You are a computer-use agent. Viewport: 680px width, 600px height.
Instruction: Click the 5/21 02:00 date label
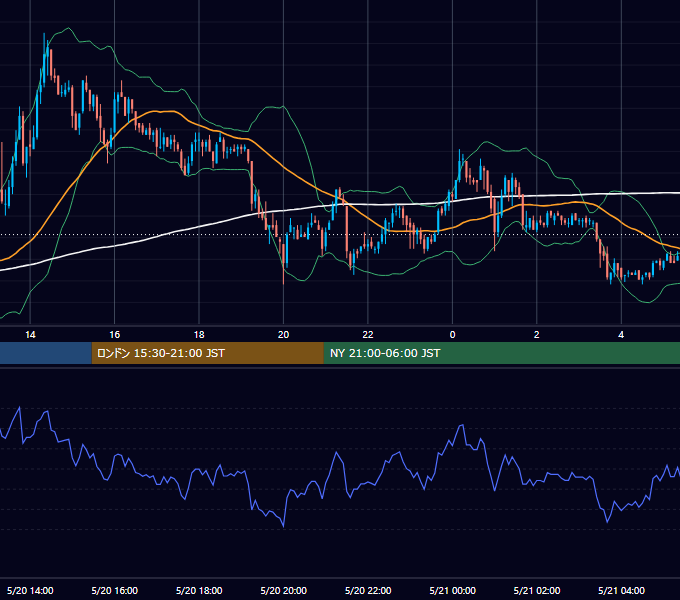click(537, 590)
